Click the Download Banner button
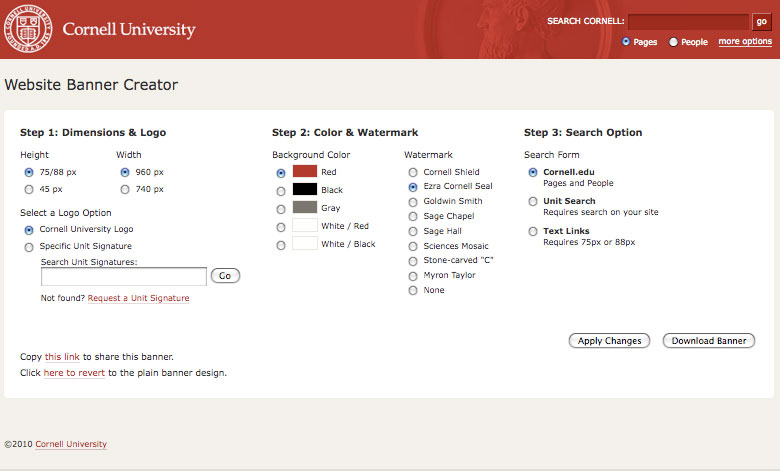Image resolution: width=780 pixels, height=471 pixels. (709, 341)
